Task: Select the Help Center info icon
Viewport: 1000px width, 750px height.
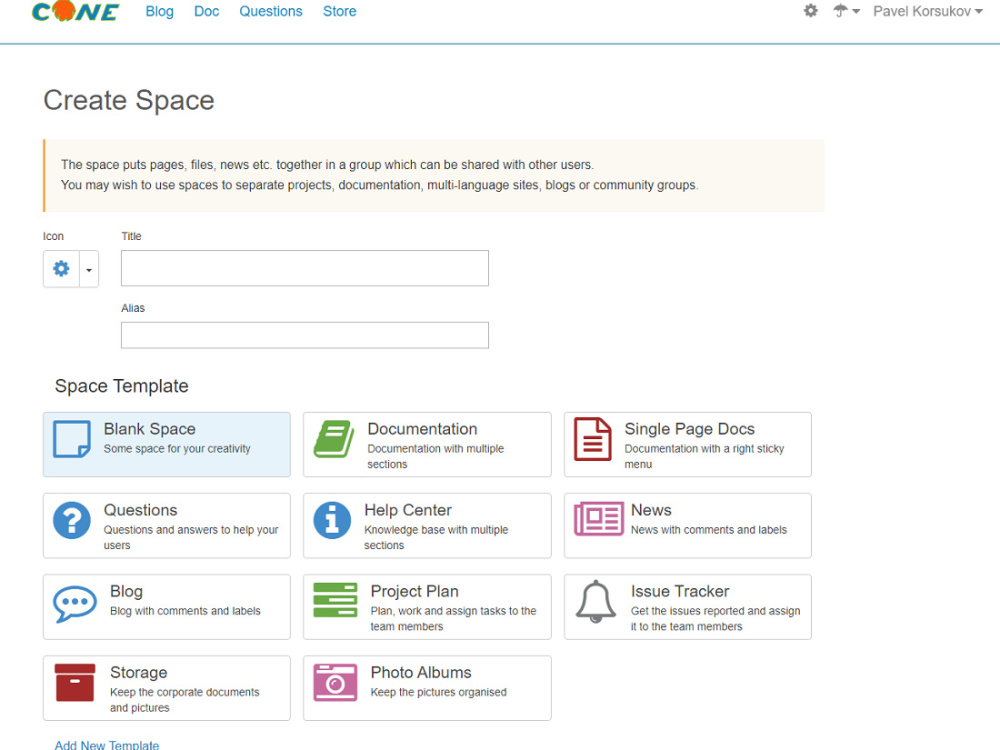Action: coord(332,520)
